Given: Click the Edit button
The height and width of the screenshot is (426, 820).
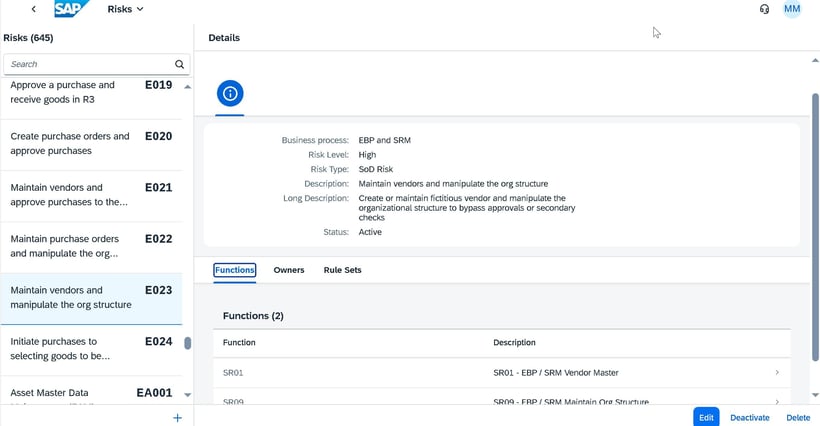Looking at the screenshot, I should pyautogui.click(x=706, y=417).
